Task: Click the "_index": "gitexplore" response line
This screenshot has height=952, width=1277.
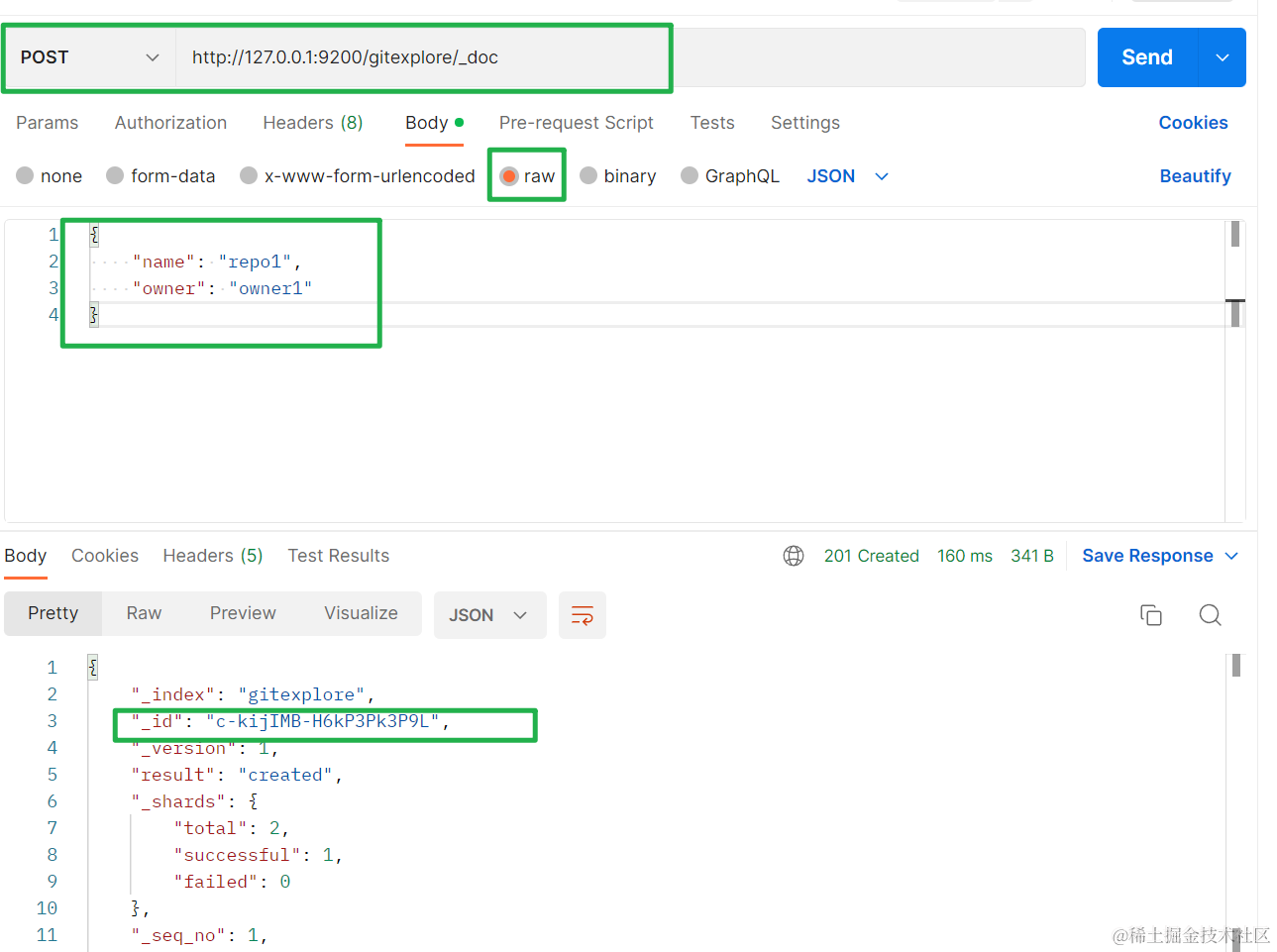Action: tap(253, 694)
